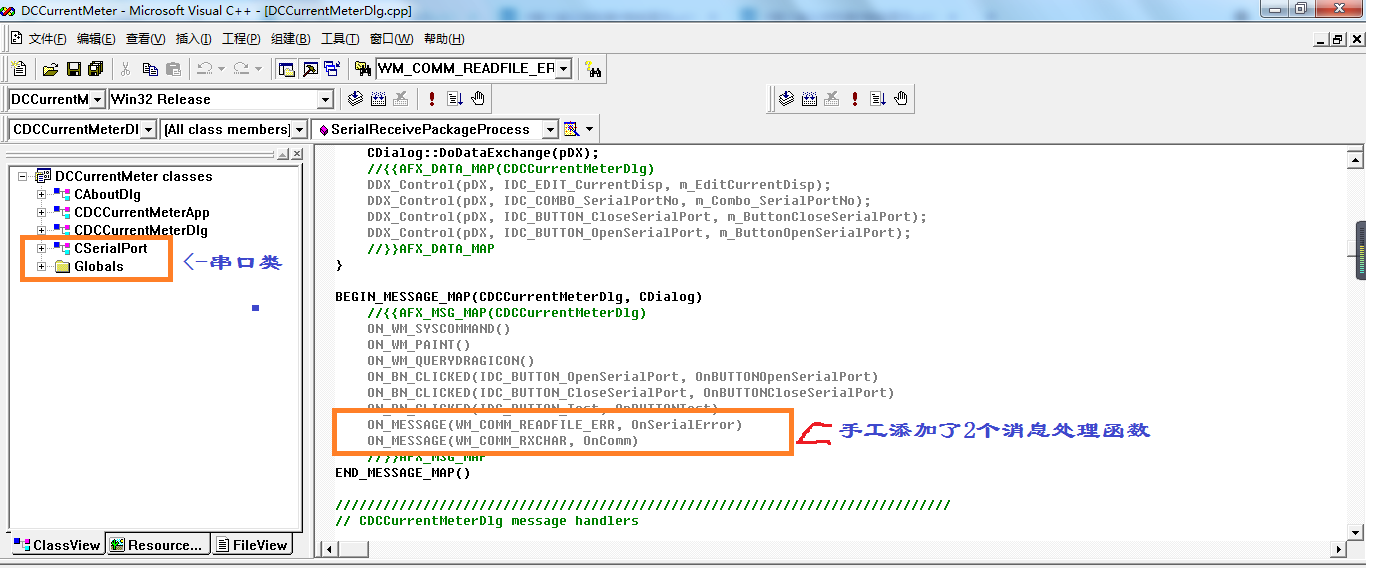The image size is (1382, 568).
Task: Click Go debug icon in right-side build minibar
Action: [878, 98]
